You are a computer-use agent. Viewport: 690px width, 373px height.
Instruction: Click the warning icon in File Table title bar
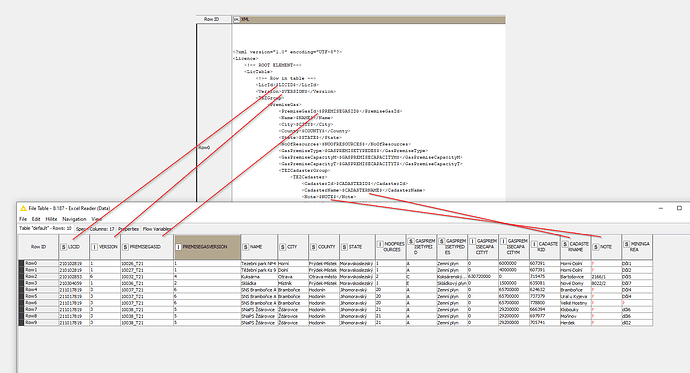pos(23,208)
